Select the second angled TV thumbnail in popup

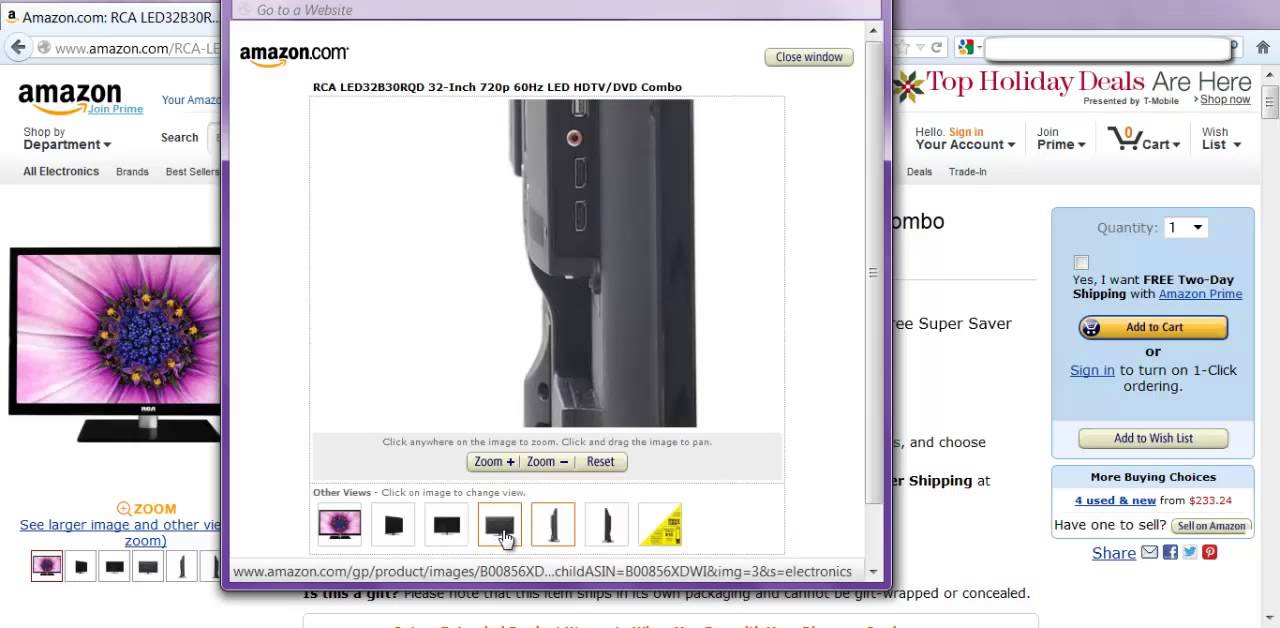point(393,524)
